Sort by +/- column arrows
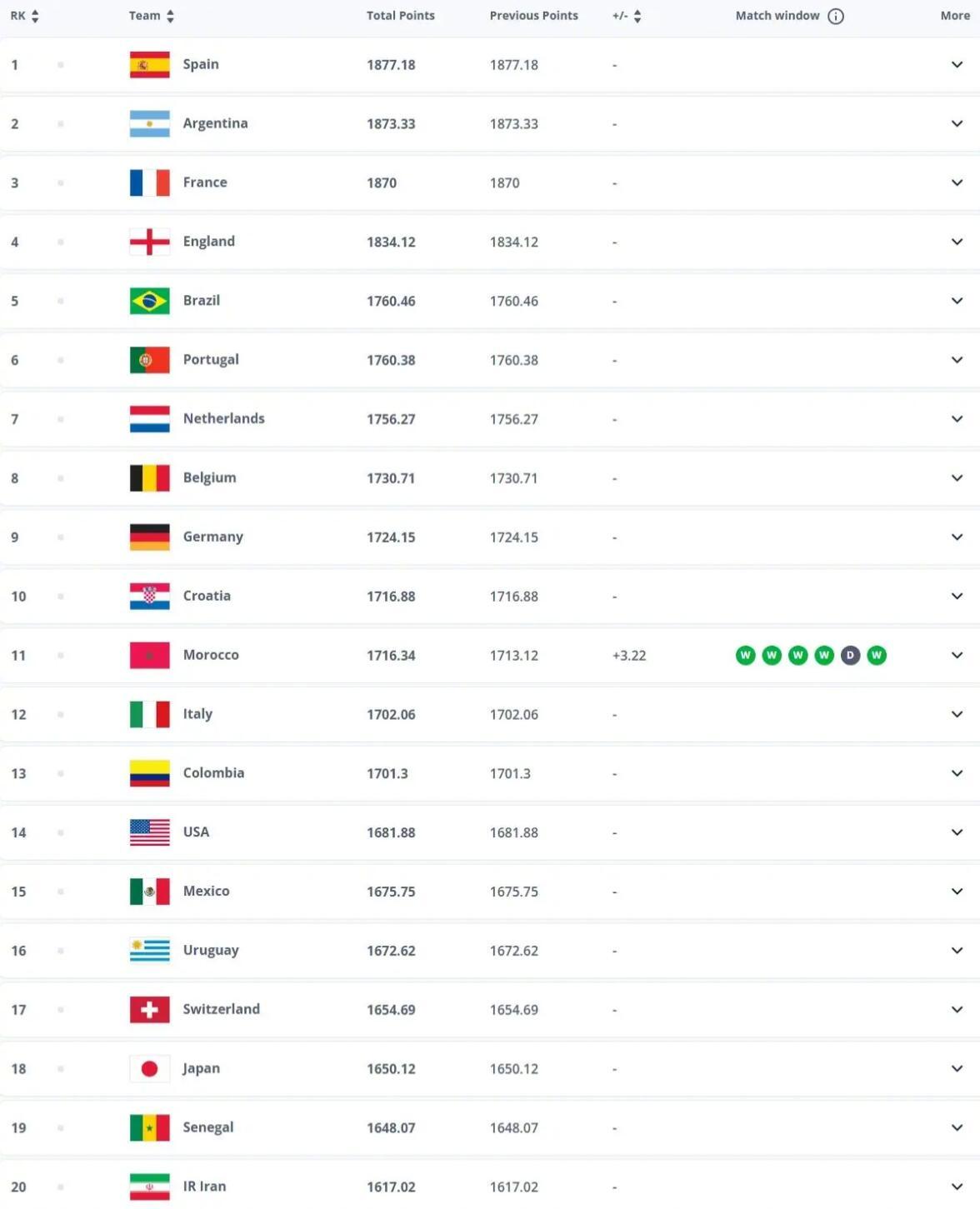The height and width of the screenshot is (1209, 980). click(637, 16)
